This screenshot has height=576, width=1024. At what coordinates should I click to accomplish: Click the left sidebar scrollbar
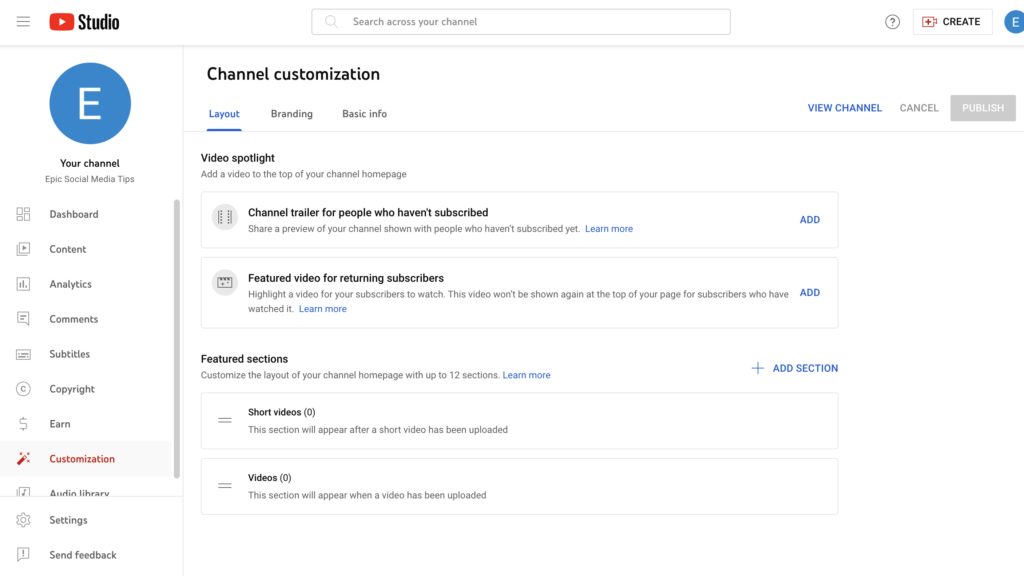pyautogui.click(x=177, y=340)
